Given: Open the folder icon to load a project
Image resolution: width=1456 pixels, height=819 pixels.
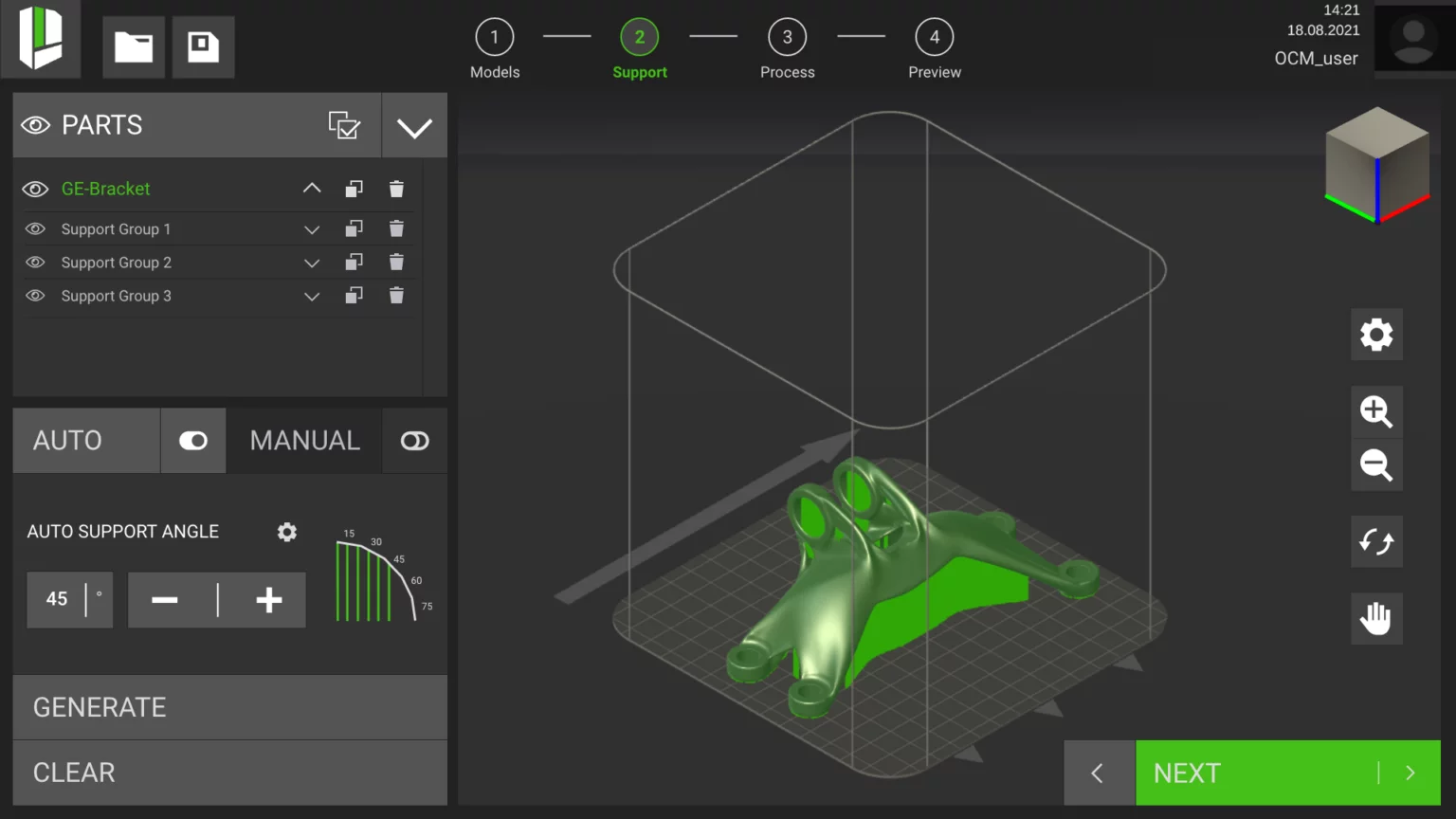Looking at the screenshot, I should click(x=134, y=46).
